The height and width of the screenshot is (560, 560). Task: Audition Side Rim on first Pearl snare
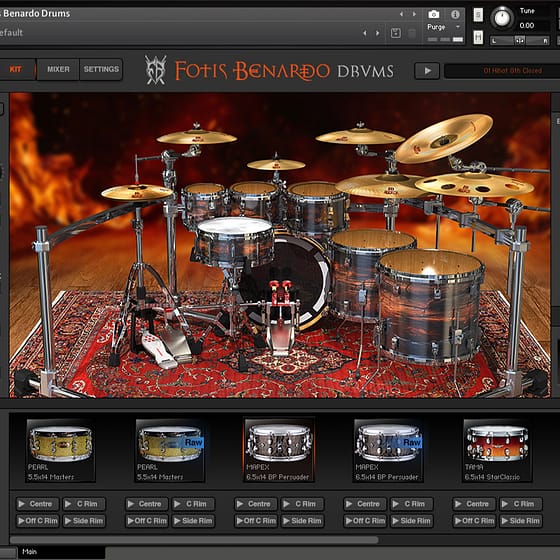coord(84,521)
